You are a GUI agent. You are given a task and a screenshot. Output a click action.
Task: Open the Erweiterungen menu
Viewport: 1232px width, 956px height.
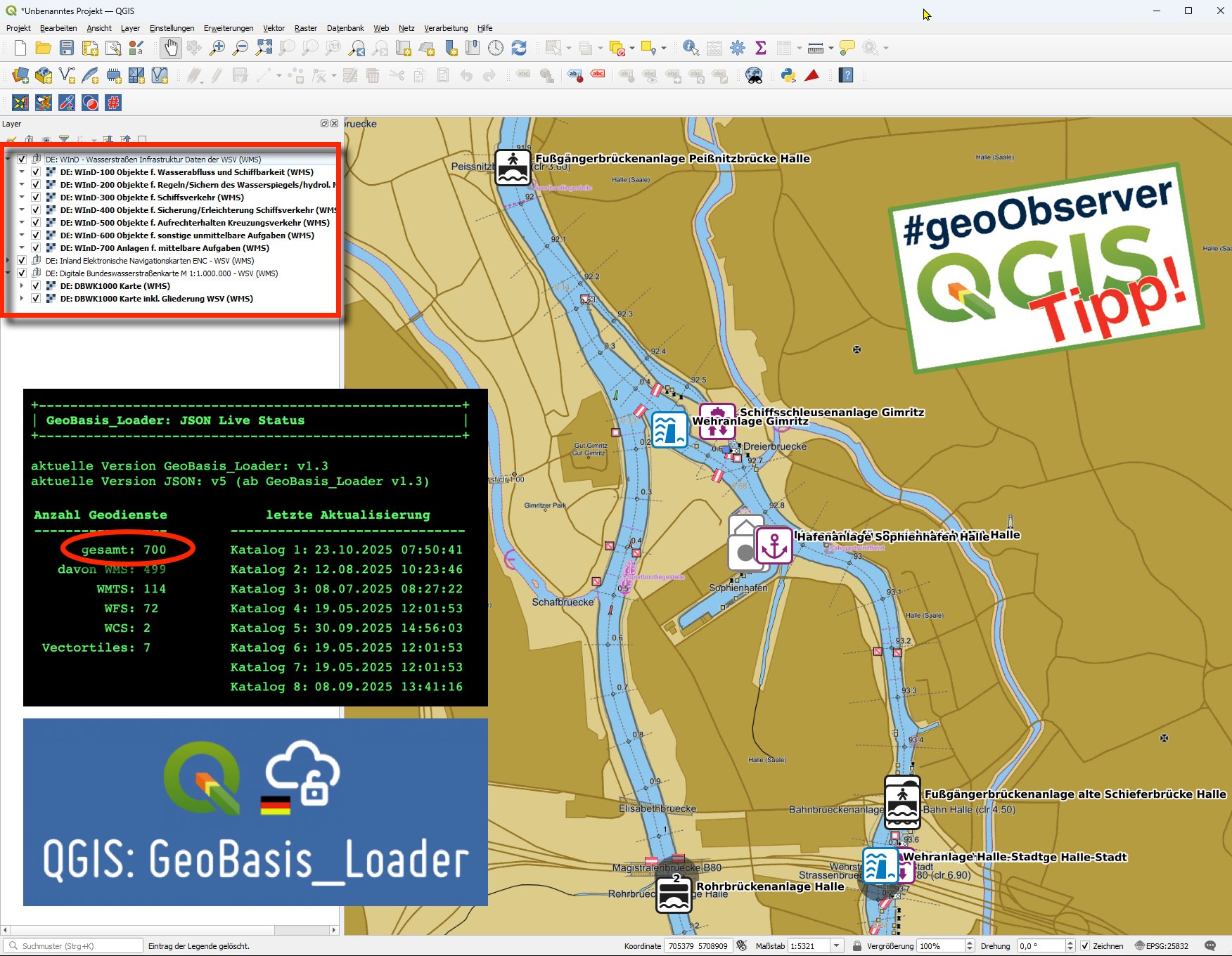tap(229, 28)
